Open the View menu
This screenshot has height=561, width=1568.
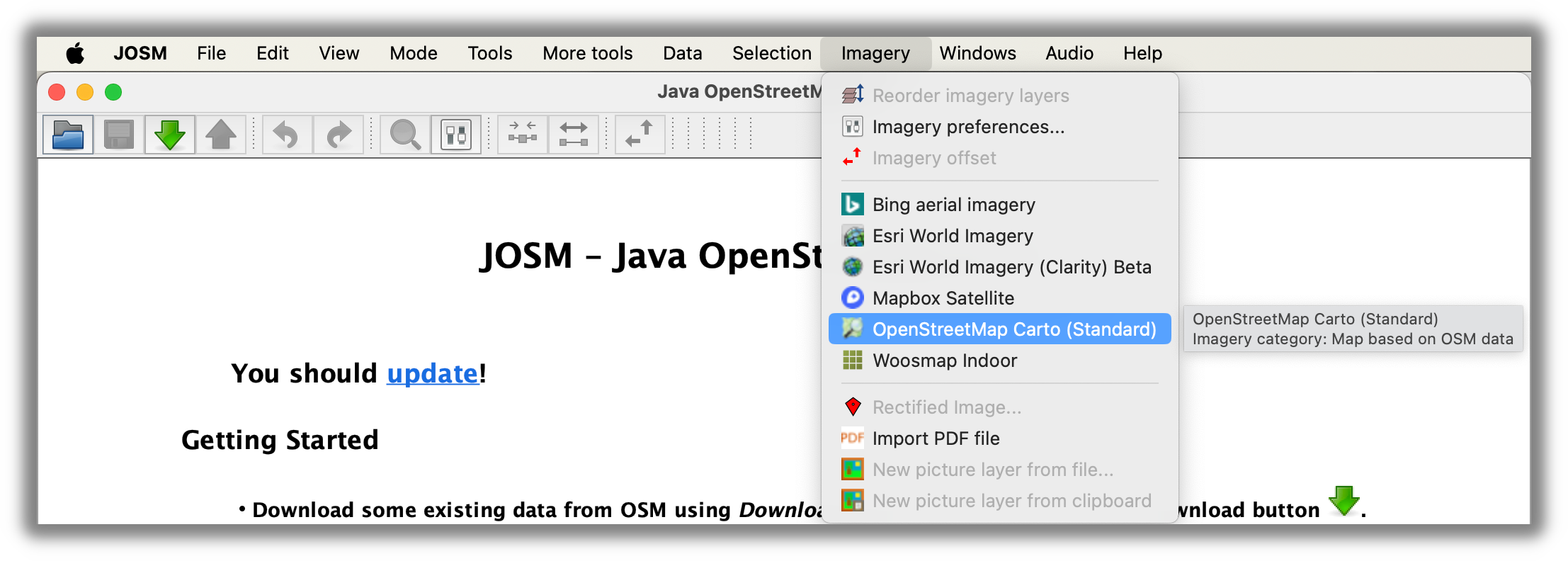(x=339, y=53)
